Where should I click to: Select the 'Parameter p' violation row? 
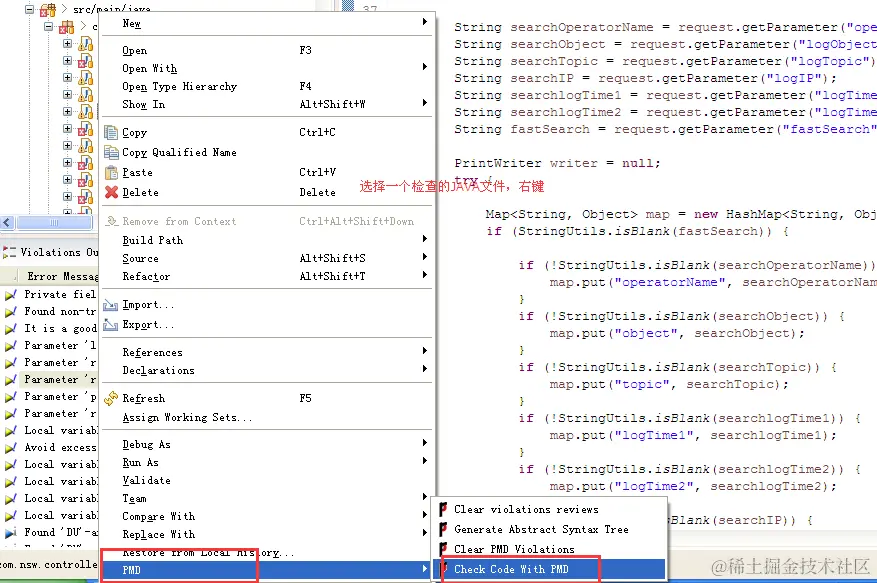(50, 396)
